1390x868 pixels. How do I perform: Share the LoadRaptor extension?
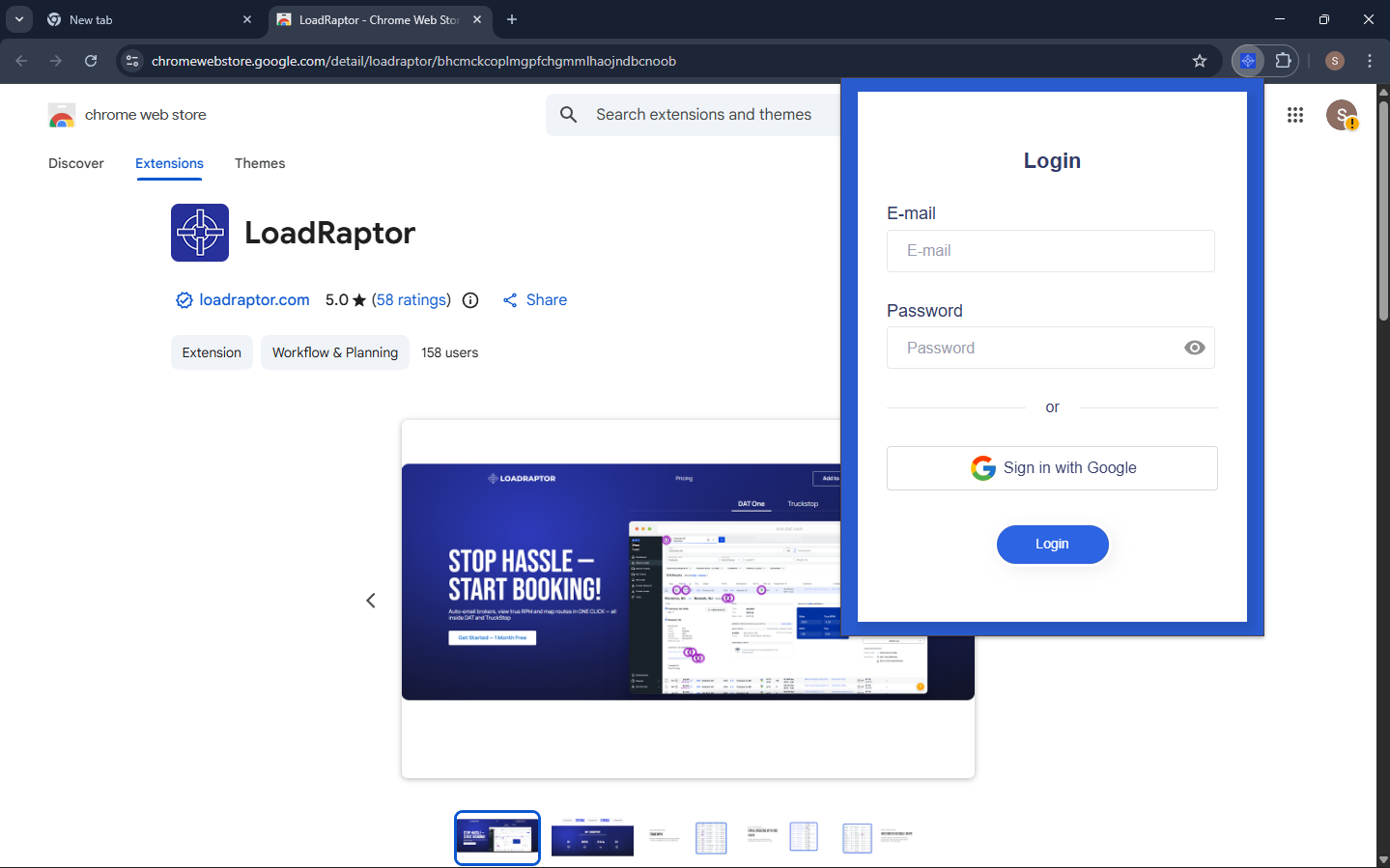(535, 300)
